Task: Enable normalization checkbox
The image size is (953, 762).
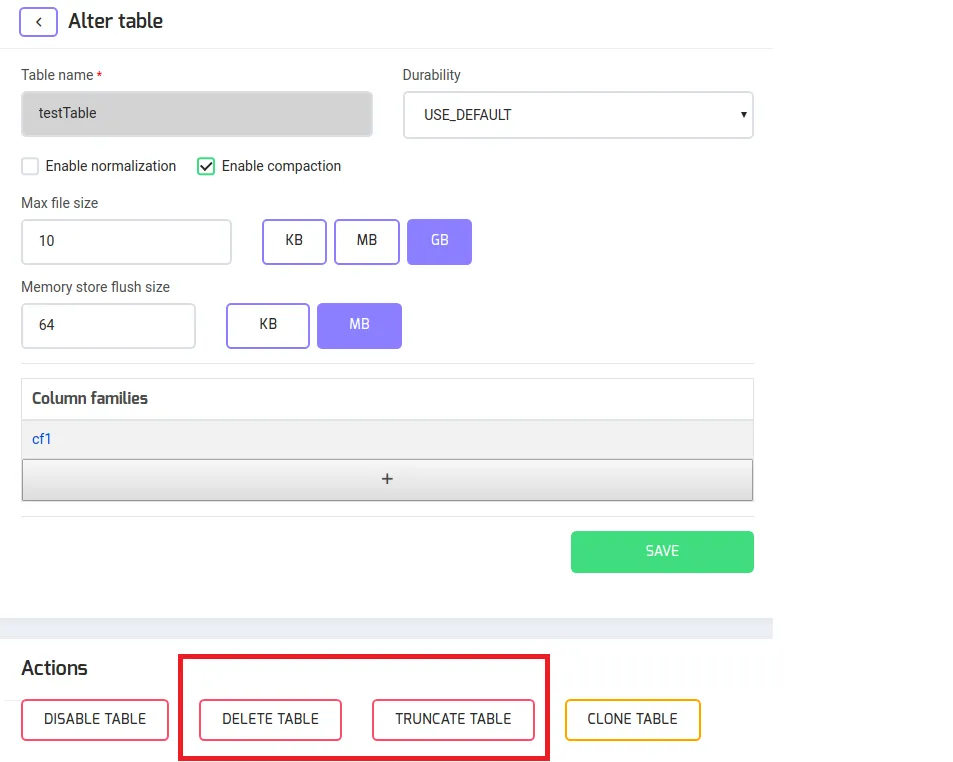Action: click(x=30, y=166)
